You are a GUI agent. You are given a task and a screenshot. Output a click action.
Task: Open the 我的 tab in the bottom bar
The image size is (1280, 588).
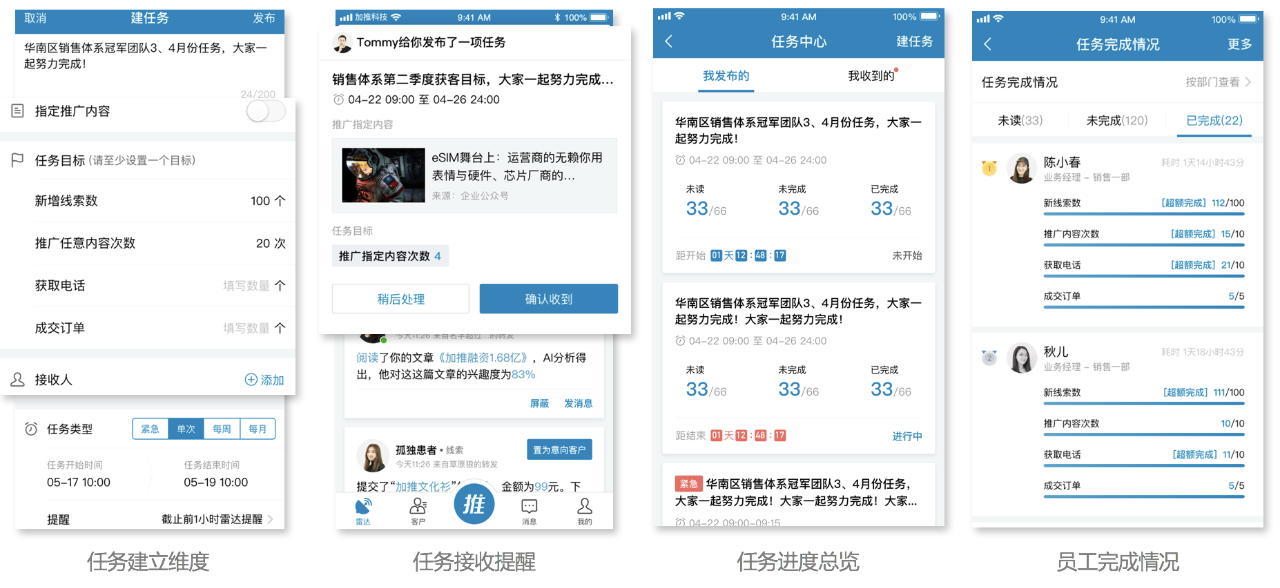pos(584,511)
